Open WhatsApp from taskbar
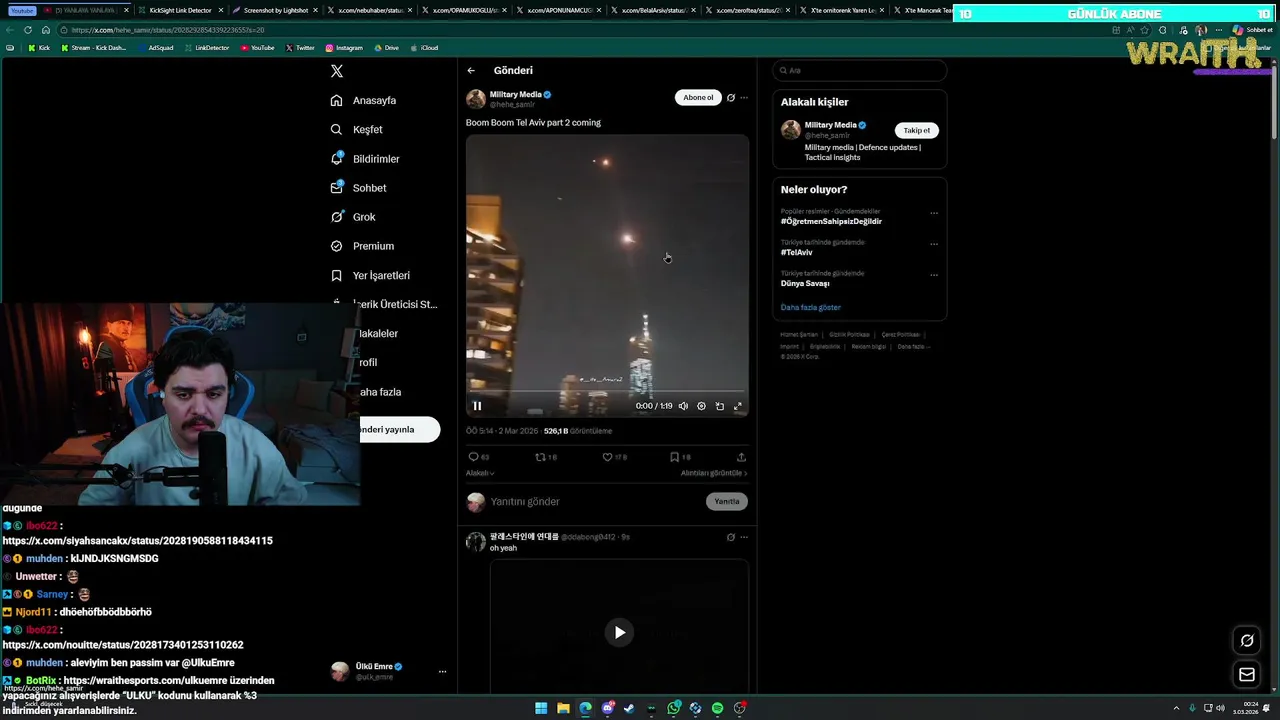The image size is (1280, 720). [674, 708]
